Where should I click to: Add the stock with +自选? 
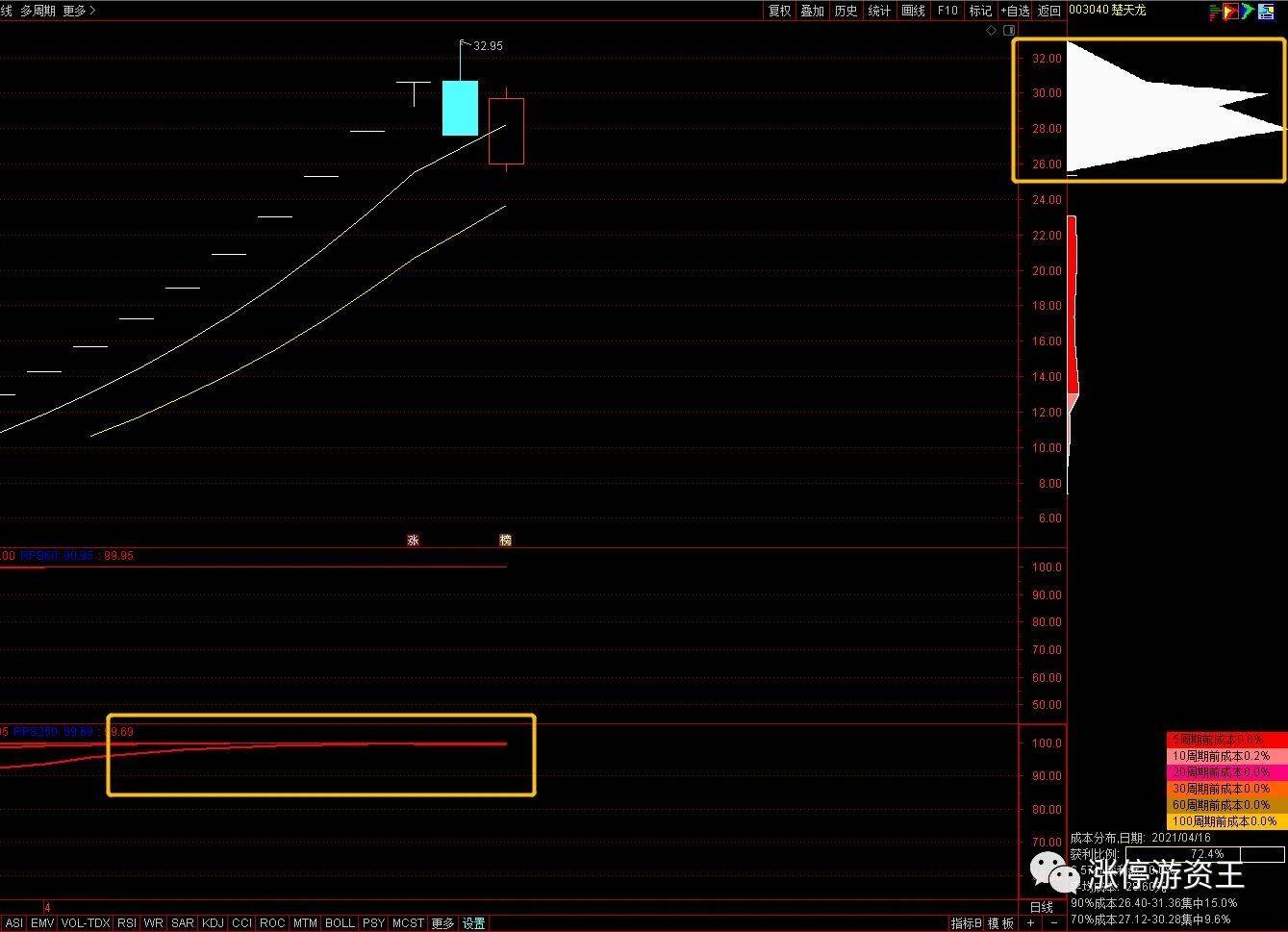1015,11
